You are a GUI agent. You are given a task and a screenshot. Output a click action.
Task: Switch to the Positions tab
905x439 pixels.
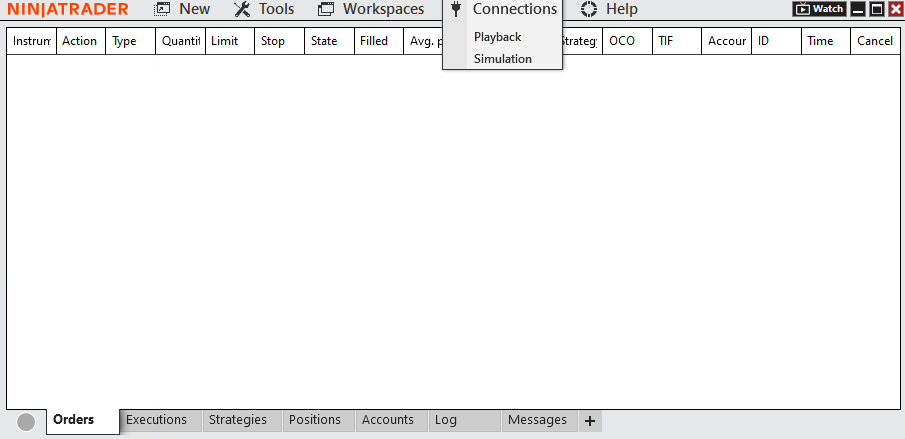click(x=315, y=420)
